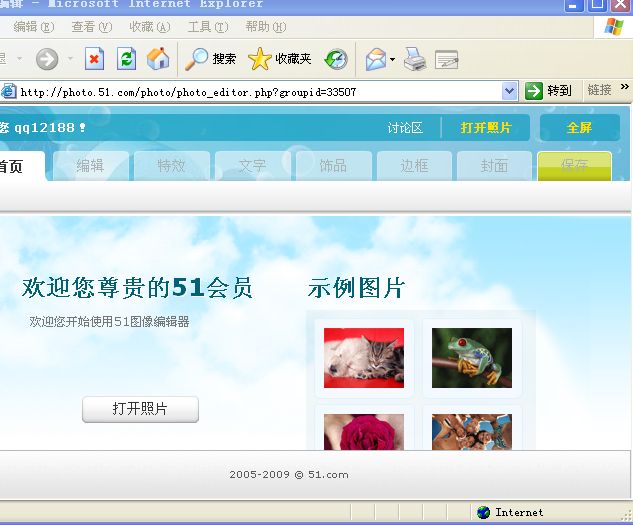Open the View (查看) menu
This screenshot has height=525, width=633.
click(x=92, y=27)
